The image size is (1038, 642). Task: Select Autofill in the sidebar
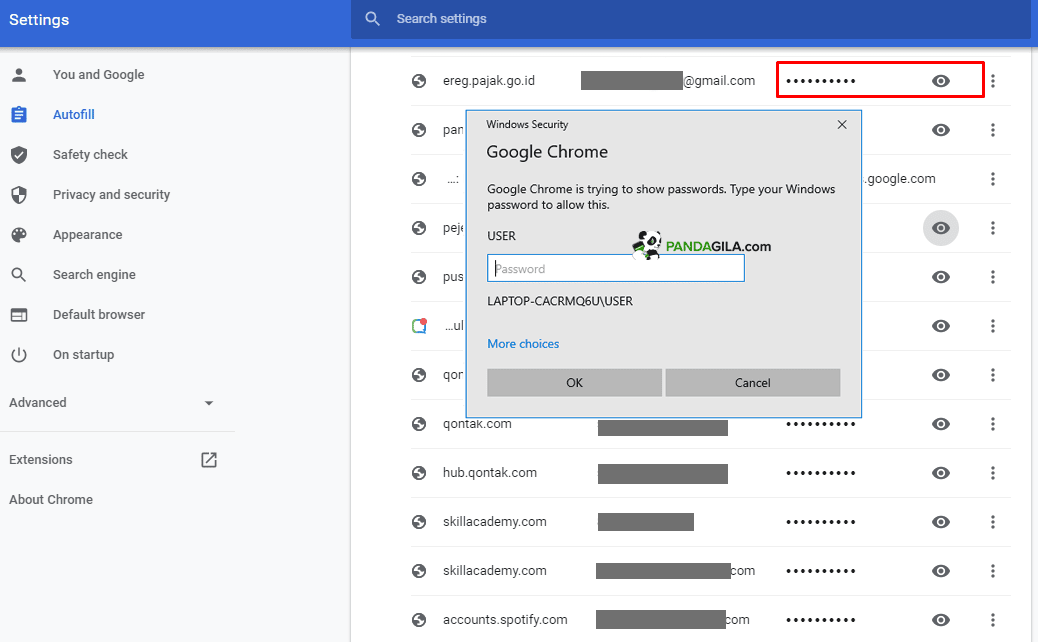(x=73, y=115)
